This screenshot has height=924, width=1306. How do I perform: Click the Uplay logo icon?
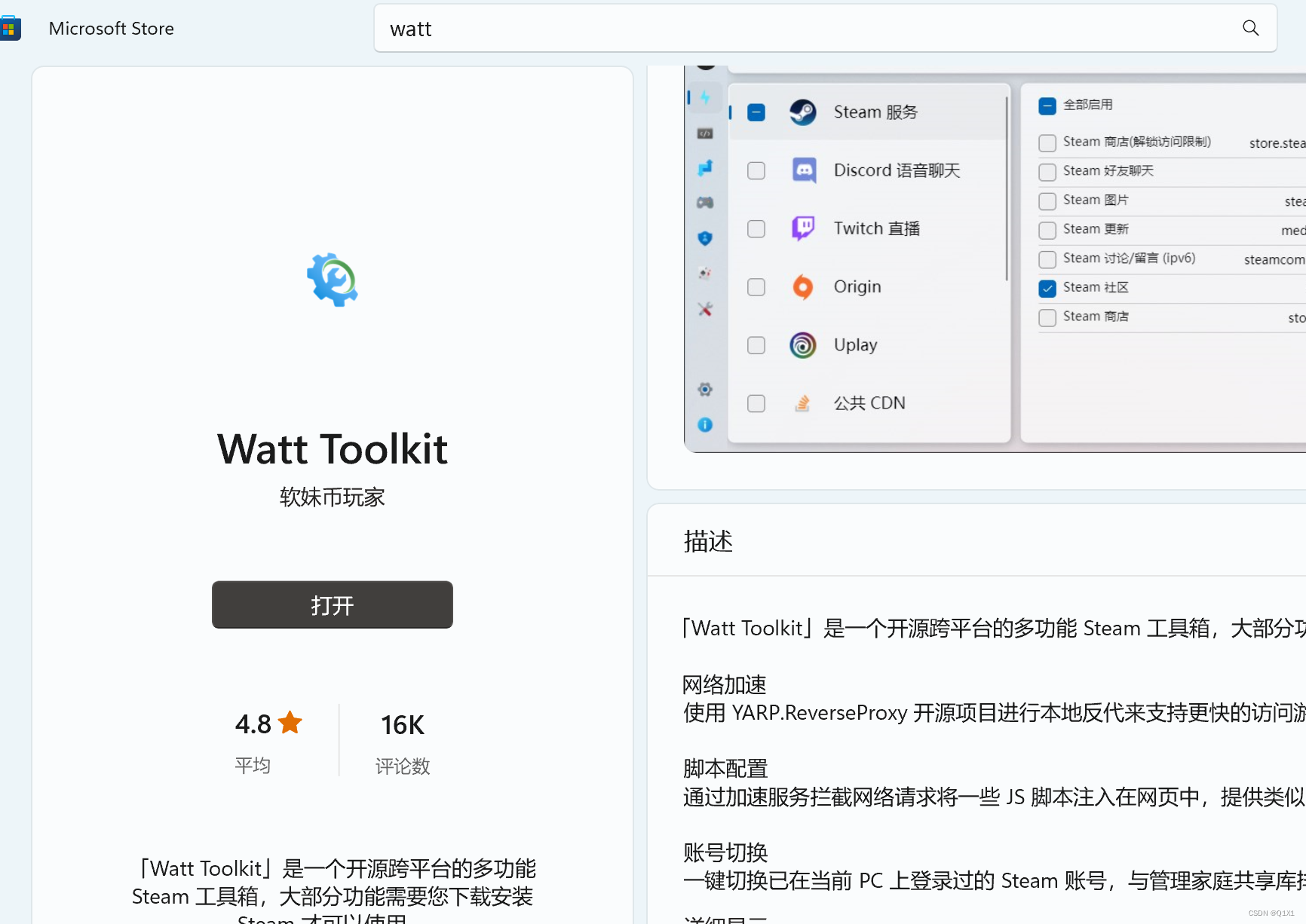click(x=803, y=344)
